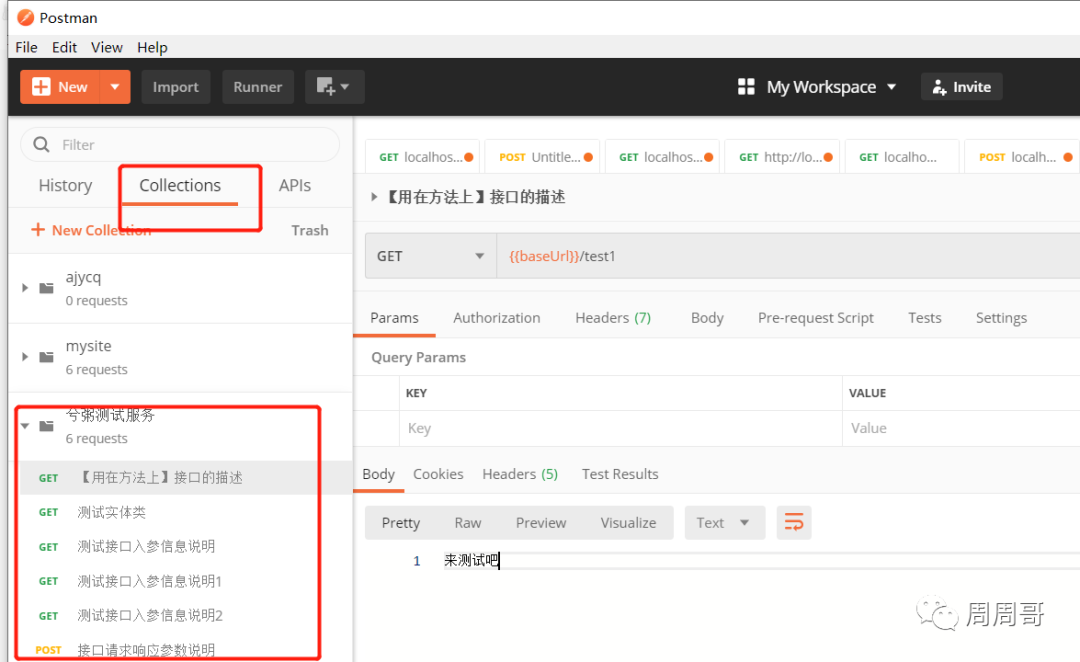Open the My Workspace dropdown

click(x=831, y=87)
